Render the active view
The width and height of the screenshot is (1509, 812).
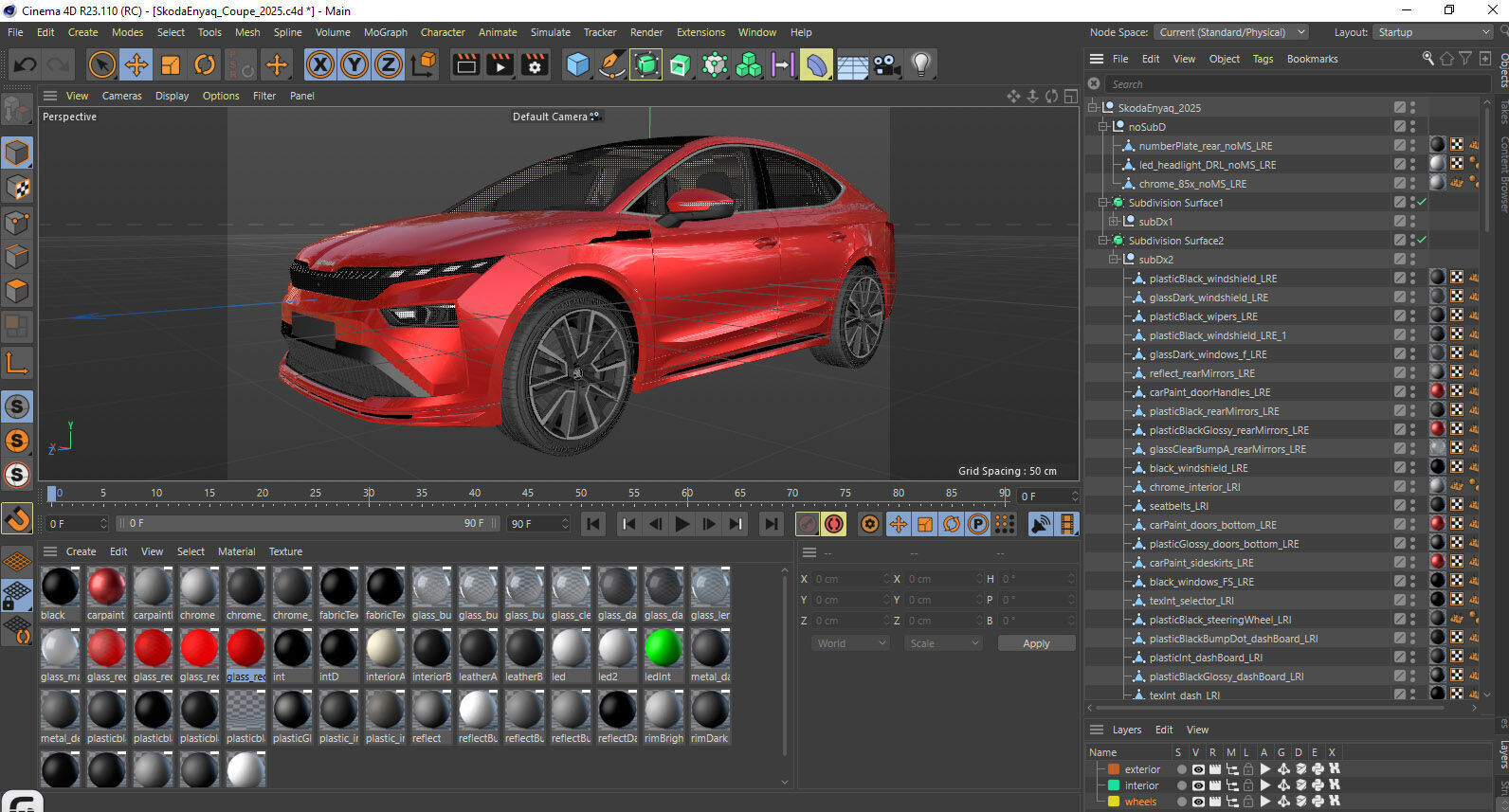pos(465,64)
